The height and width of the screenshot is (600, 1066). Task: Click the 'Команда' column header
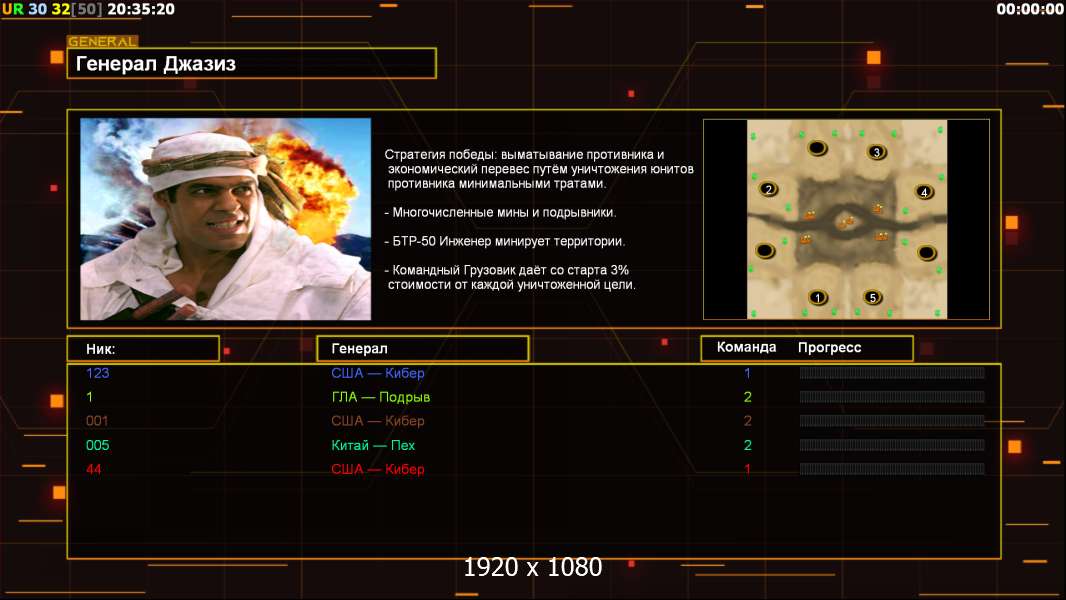click(x=746, y=347)
